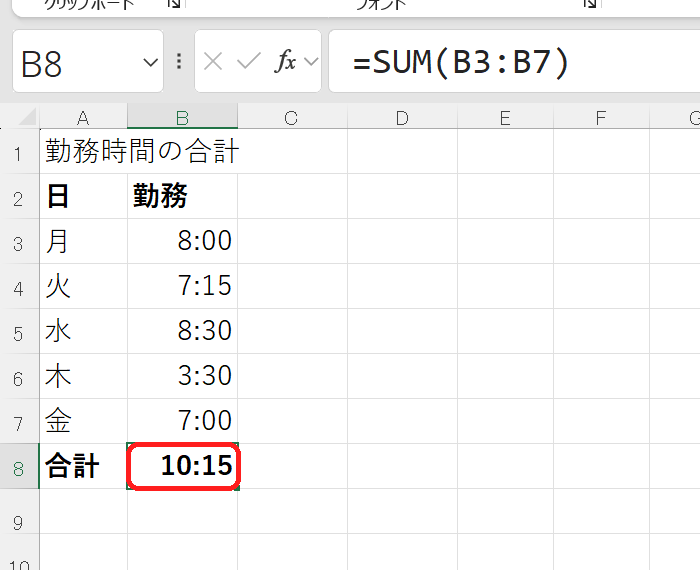Select the 水 cell
700x570 pixels.
click(x=83, y=332)
